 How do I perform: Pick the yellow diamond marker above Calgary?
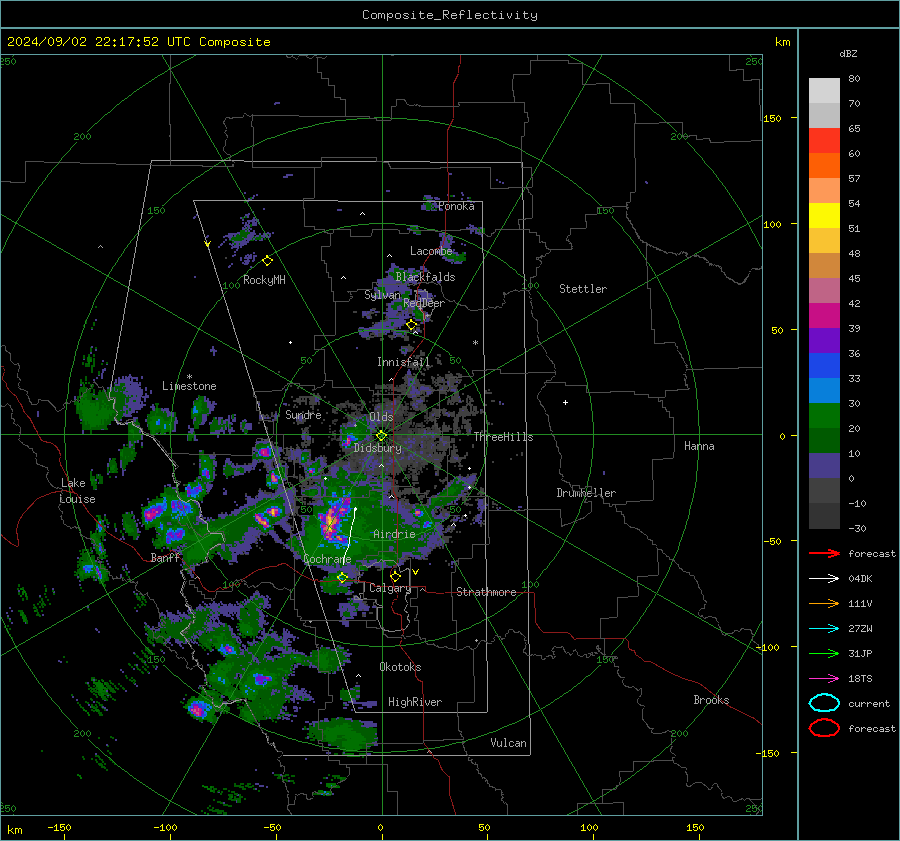395,576
